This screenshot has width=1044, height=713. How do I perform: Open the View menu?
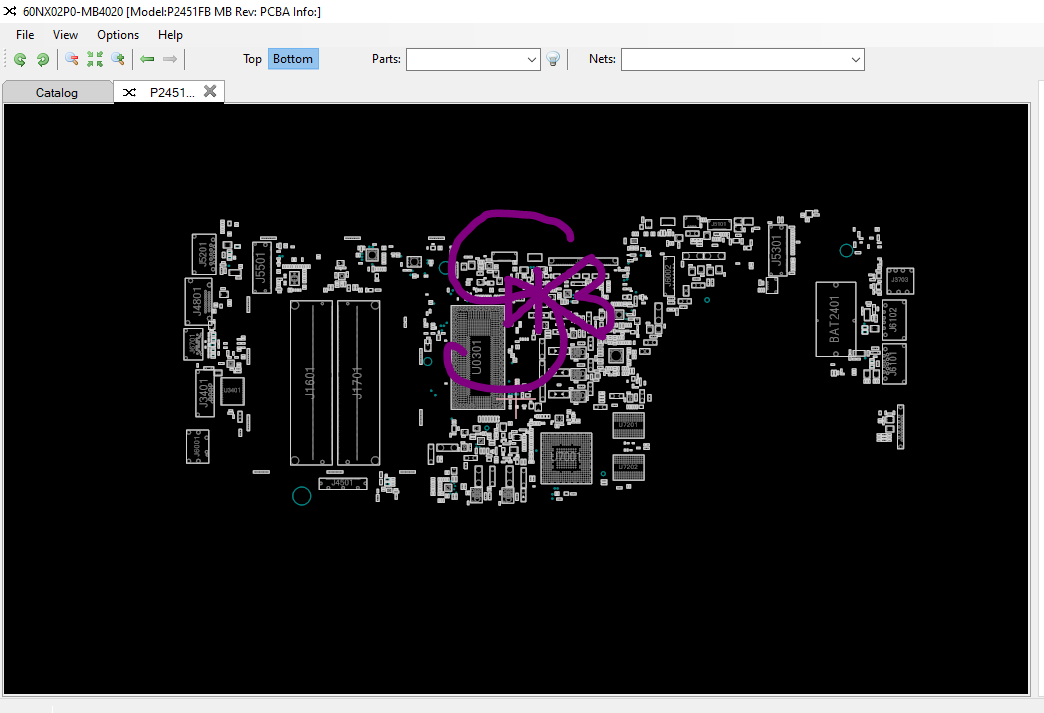click(65, 35)
